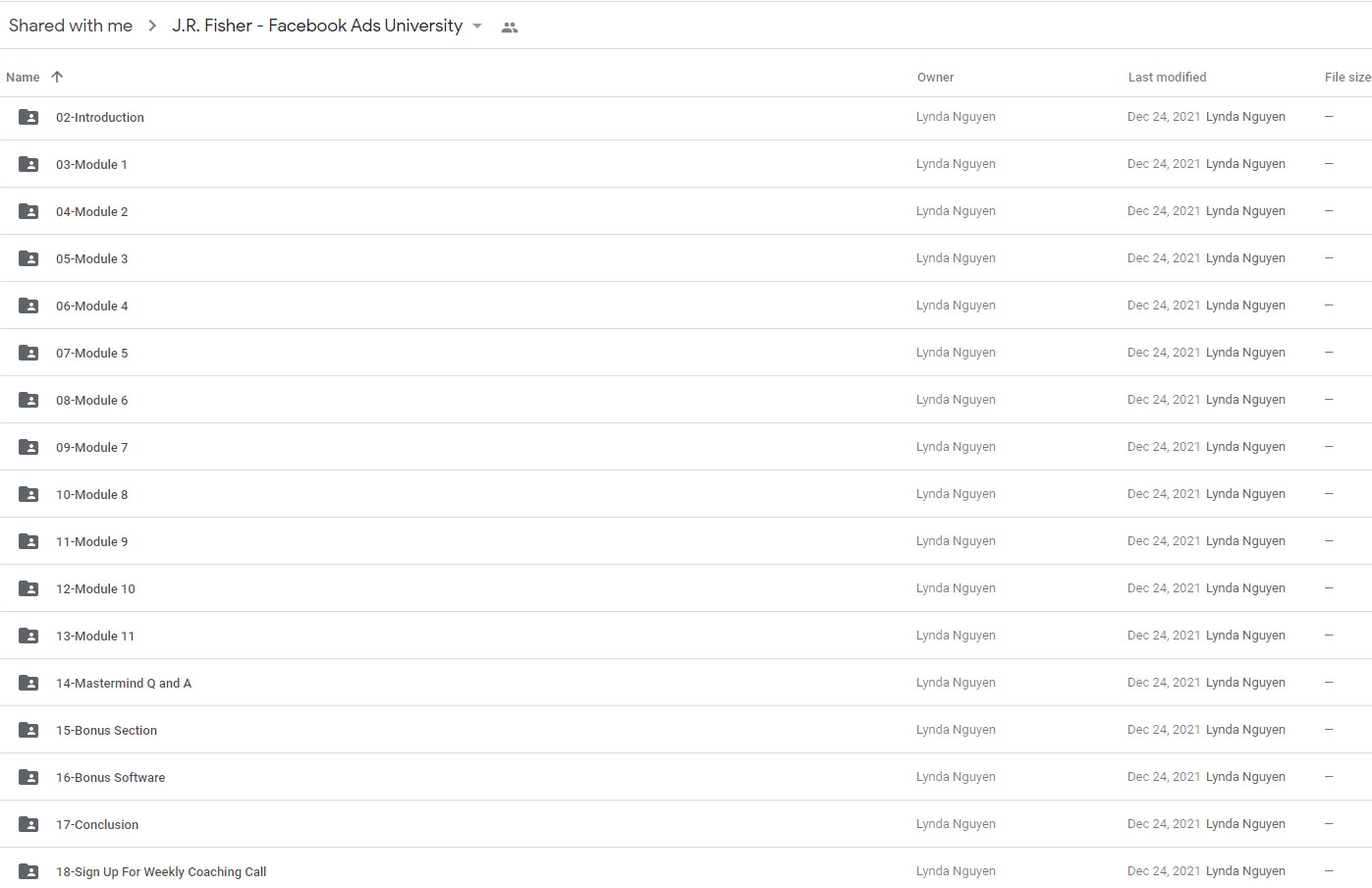Click owner name in 15-Bonus Section row
The width and height of the screenshot is (1372, 888).
[956, 729]
